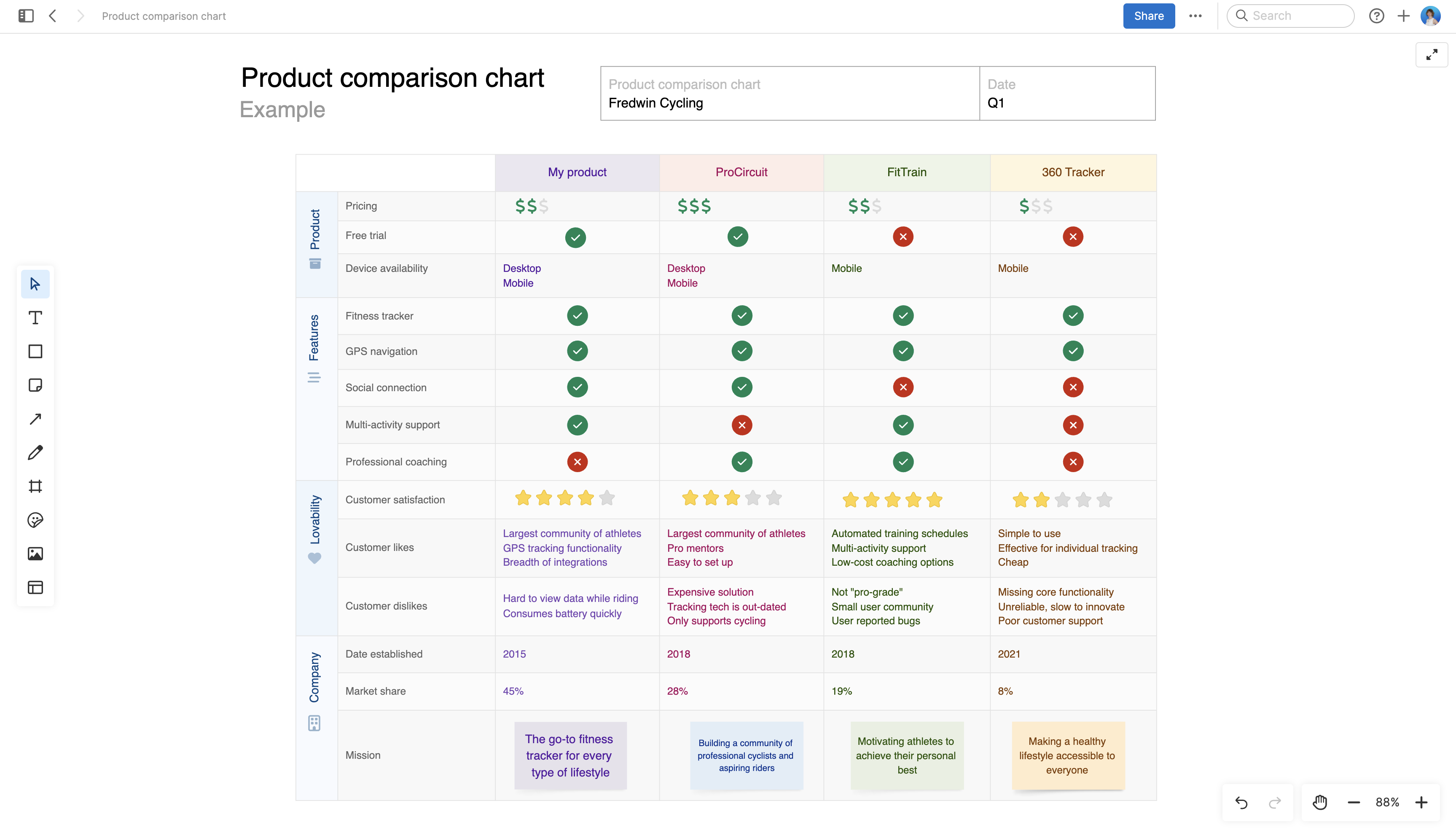The width and height of the screenshot is (1456, 838).
Task: Toggle the hand pan tool
Action: point(1319,802)
